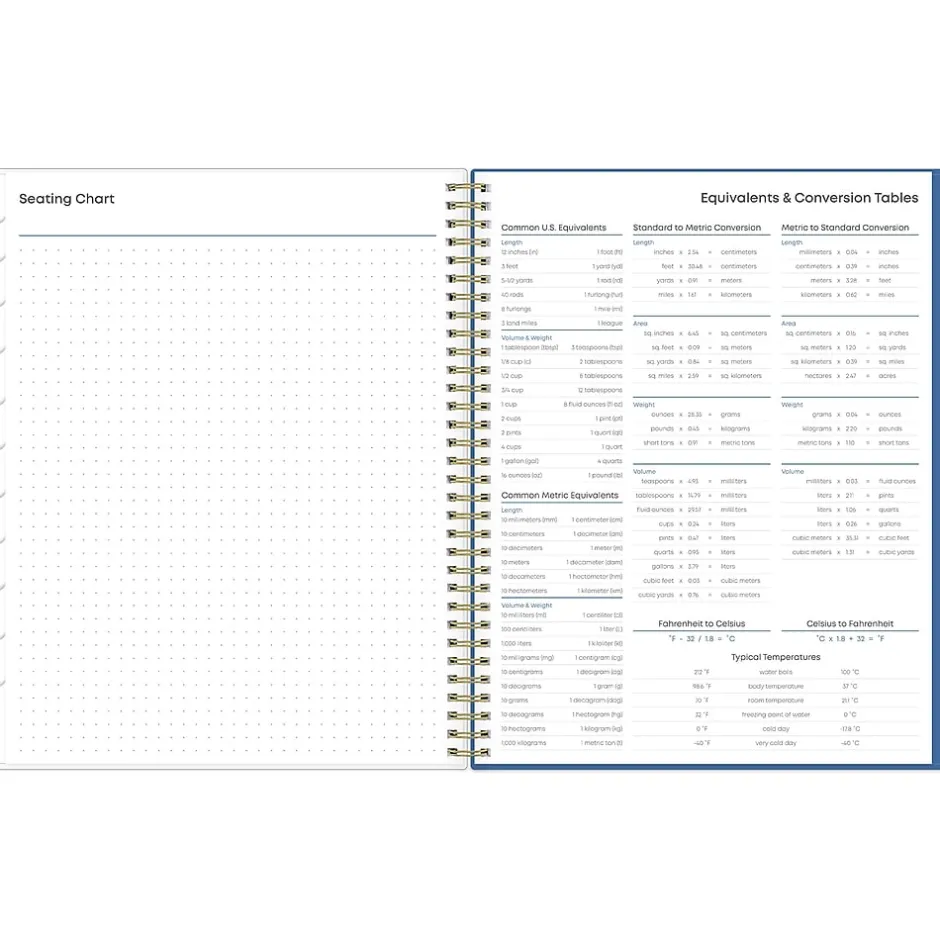
Task: Click the 1,000 kilograms metric ton row
Action: [561, 743]
